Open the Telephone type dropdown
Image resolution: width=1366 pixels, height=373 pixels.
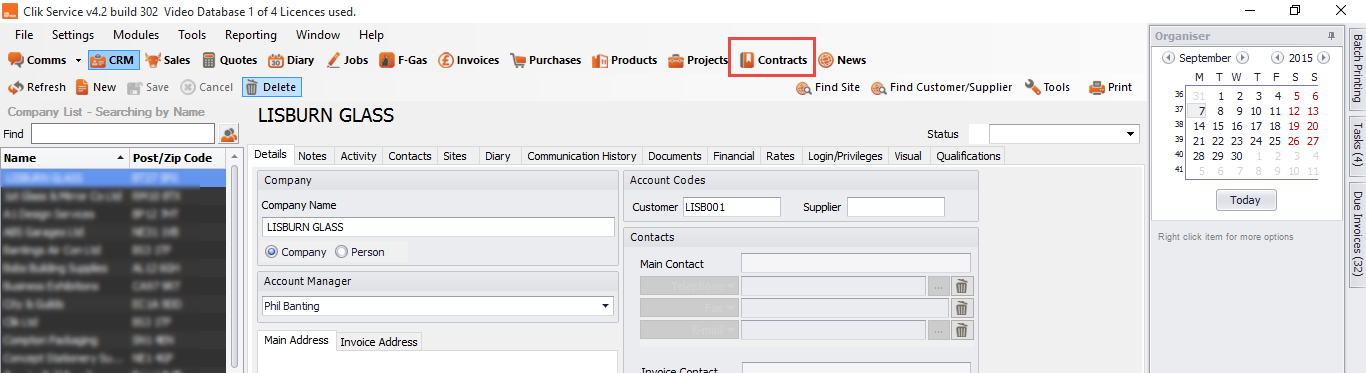tap(689, 286)
